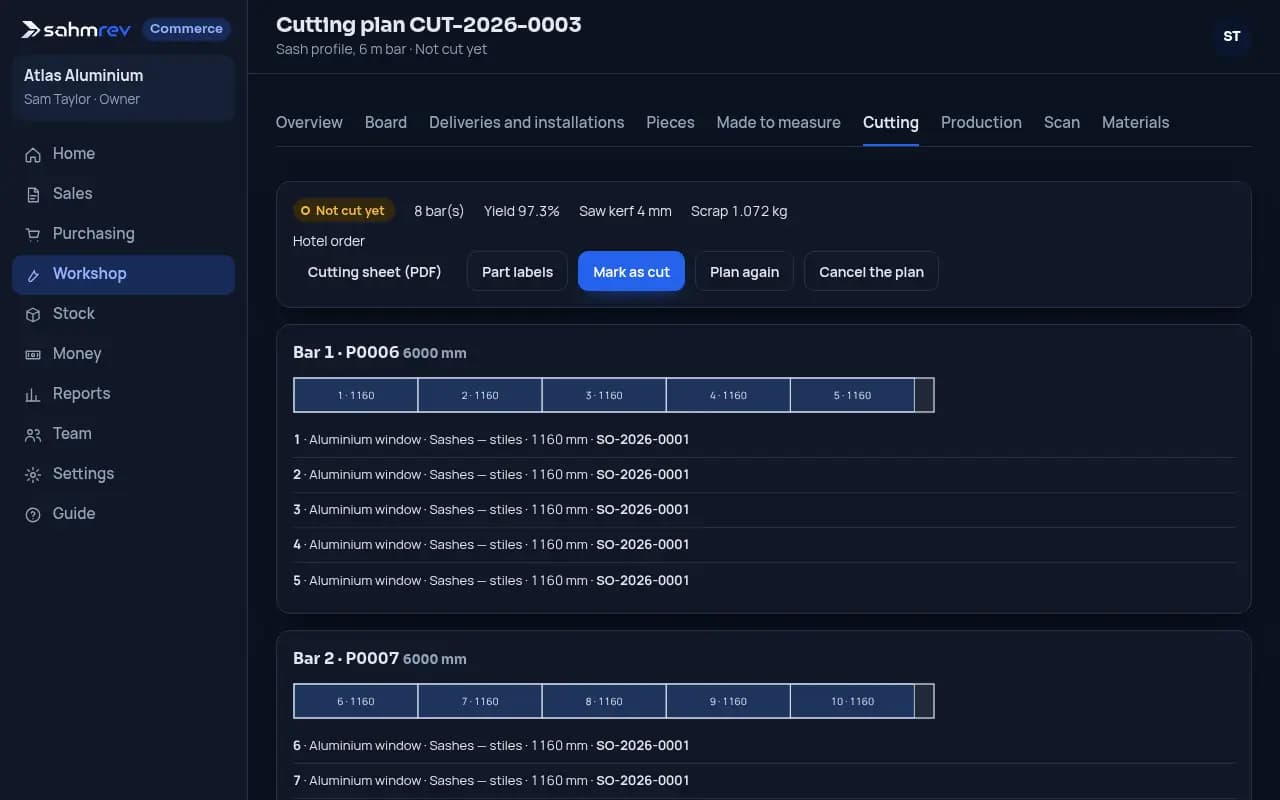Viewport: 1280px width, 800px height.
Task: Click the Guide question-mark icon
Action: tap(33, 514)
